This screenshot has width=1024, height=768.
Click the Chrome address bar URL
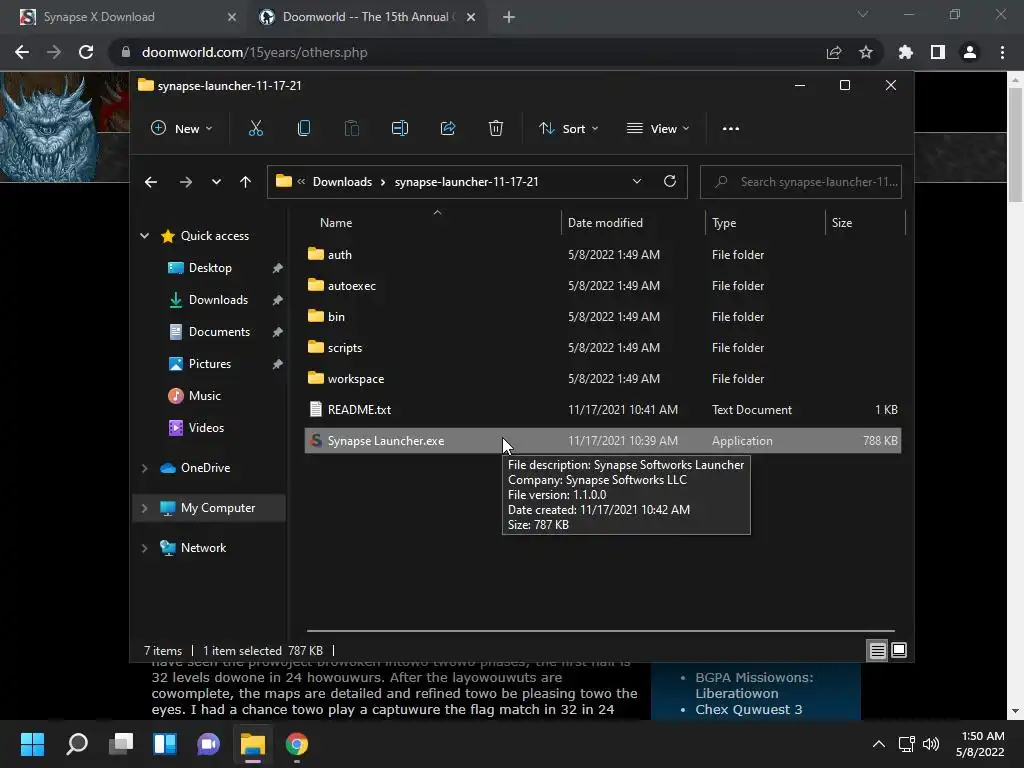tap(254, 52)
